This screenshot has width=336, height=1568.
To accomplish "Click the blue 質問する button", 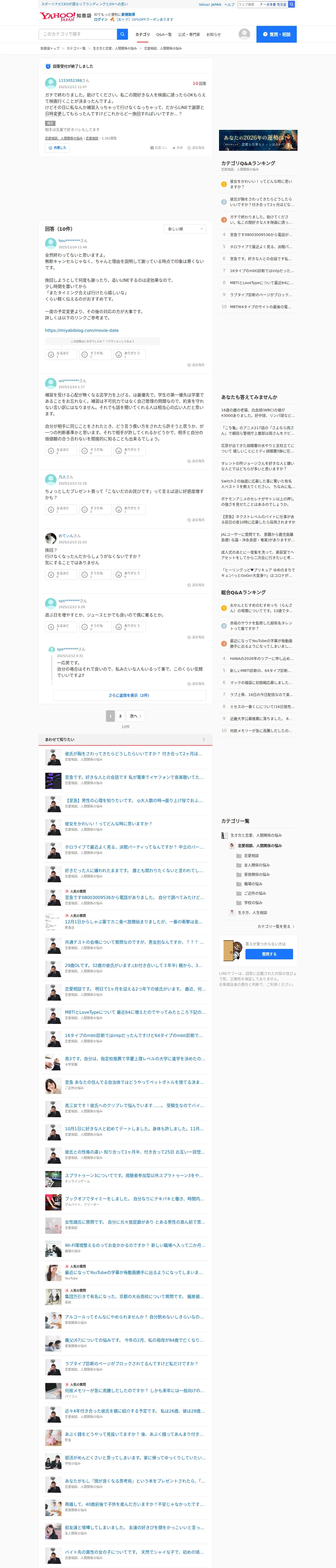I will click(x=269, y=954).
